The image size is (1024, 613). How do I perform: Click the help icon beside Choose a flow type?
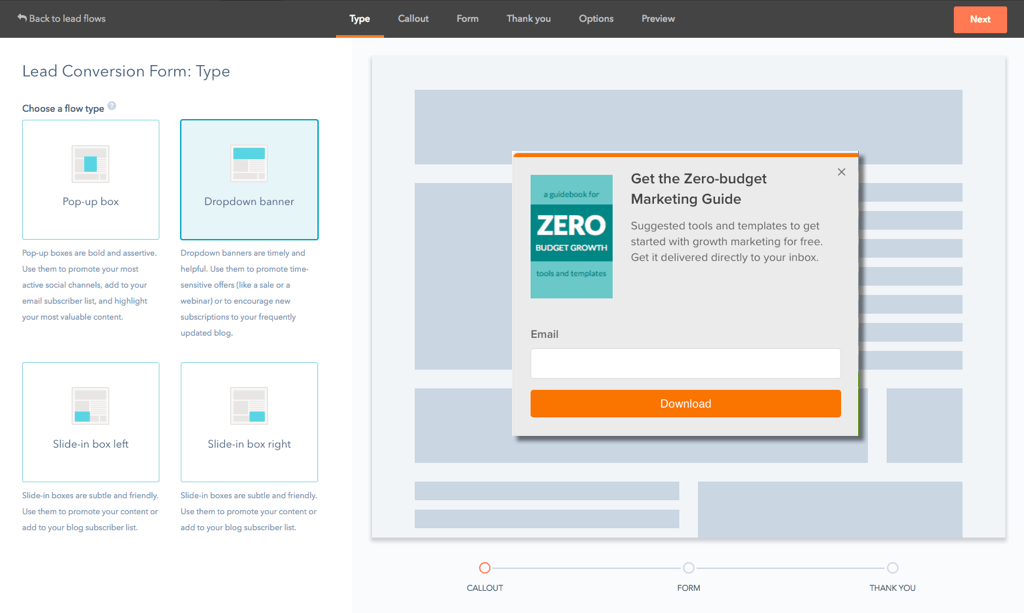click(x=112, y=107)
